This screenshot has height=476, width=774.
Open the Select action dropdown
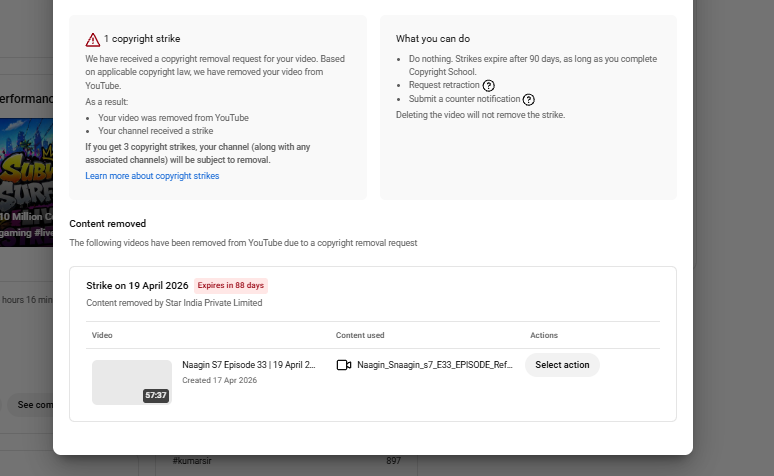(x=562, y=365)
